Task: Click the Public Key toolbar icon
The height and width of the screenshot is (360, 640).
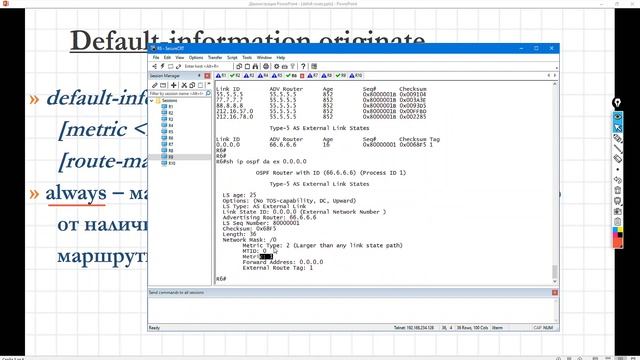Action: pos(293,66)
